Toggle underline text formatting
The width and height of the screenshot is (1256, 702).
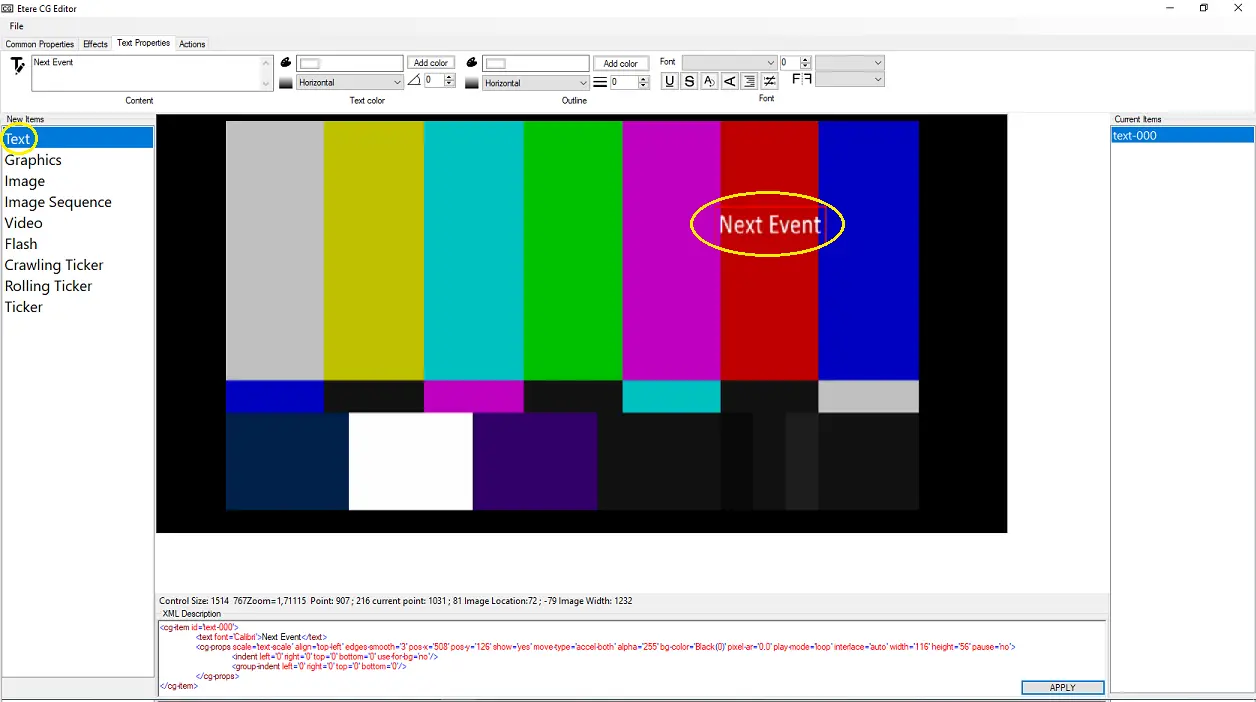(x=669, y=82)
